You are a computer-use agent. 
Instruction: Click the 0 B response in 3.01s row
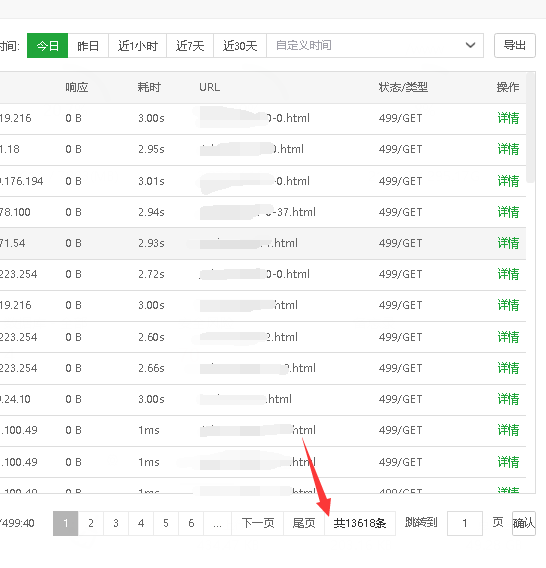click(x=74, y=181)
